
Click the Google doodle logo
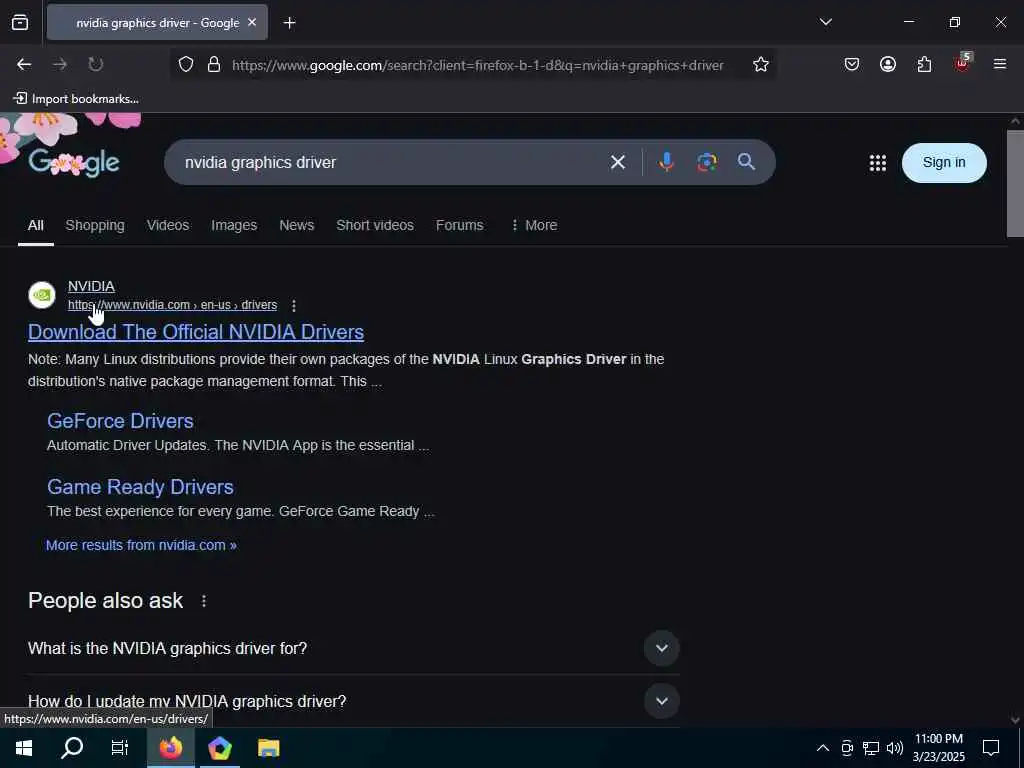[x=74, y=163]
